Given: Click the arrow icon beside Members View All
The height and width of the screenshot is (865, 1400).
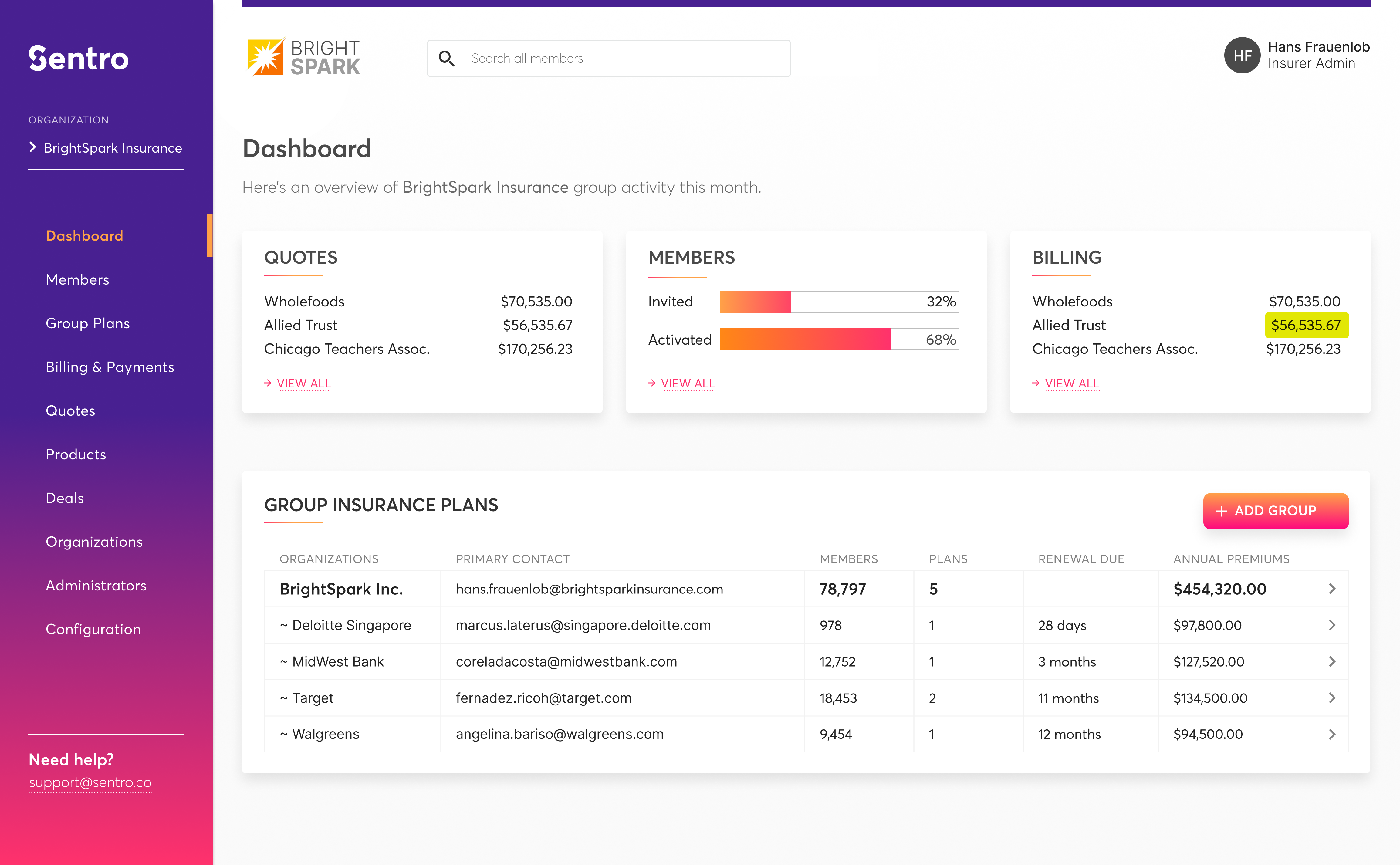Looking at the screenshot, I should pos(652,383).
